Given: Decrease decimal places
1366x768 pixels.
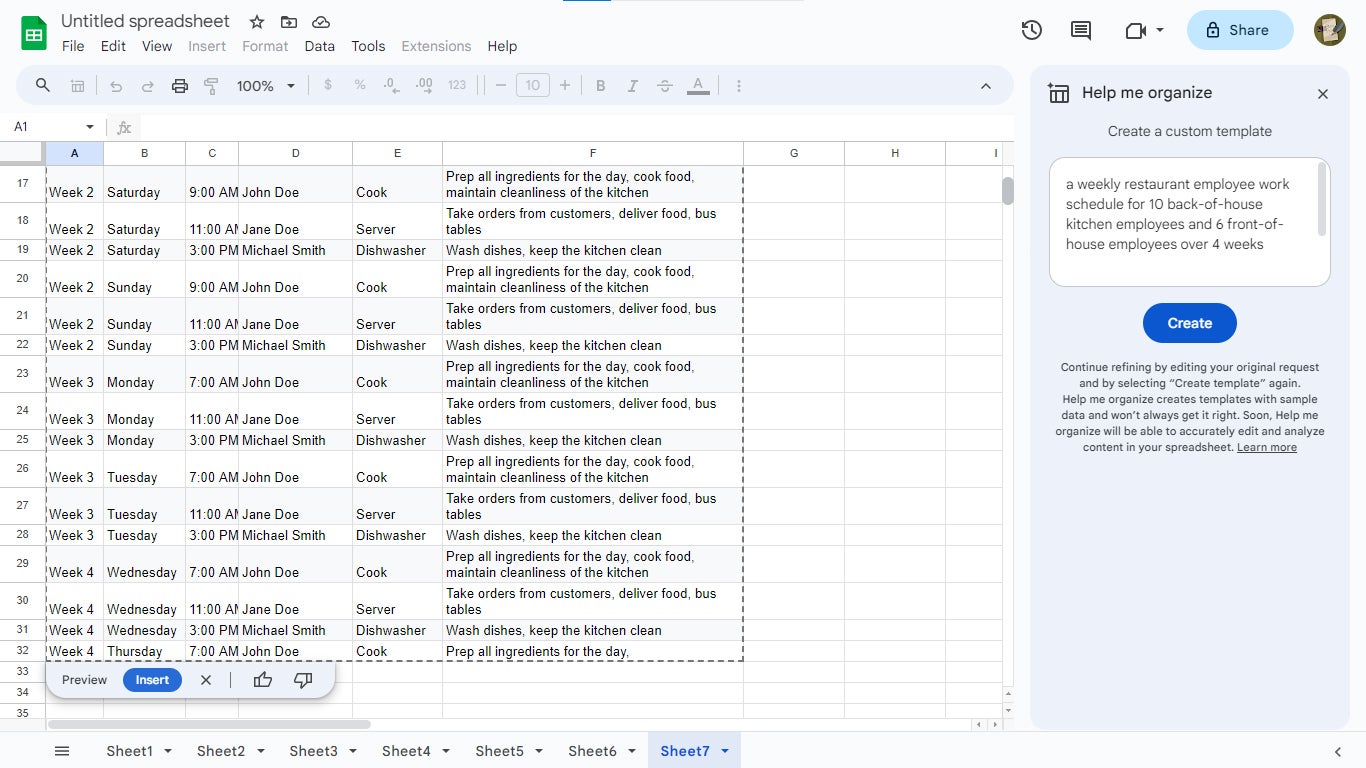Looking at the screenshot, I should coord(391,85).
